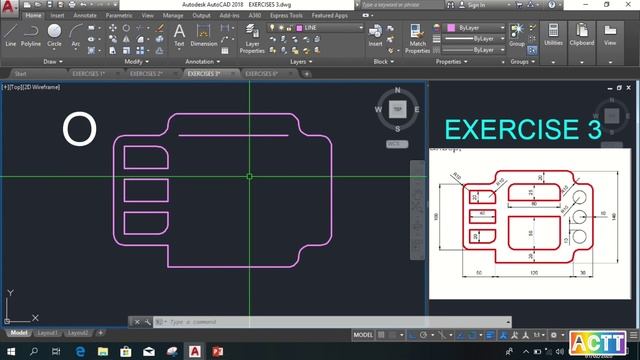Toggle ortho mode in status bar
Screen dimensions: 640x360
pyautogui.click(x=412, y=335)
